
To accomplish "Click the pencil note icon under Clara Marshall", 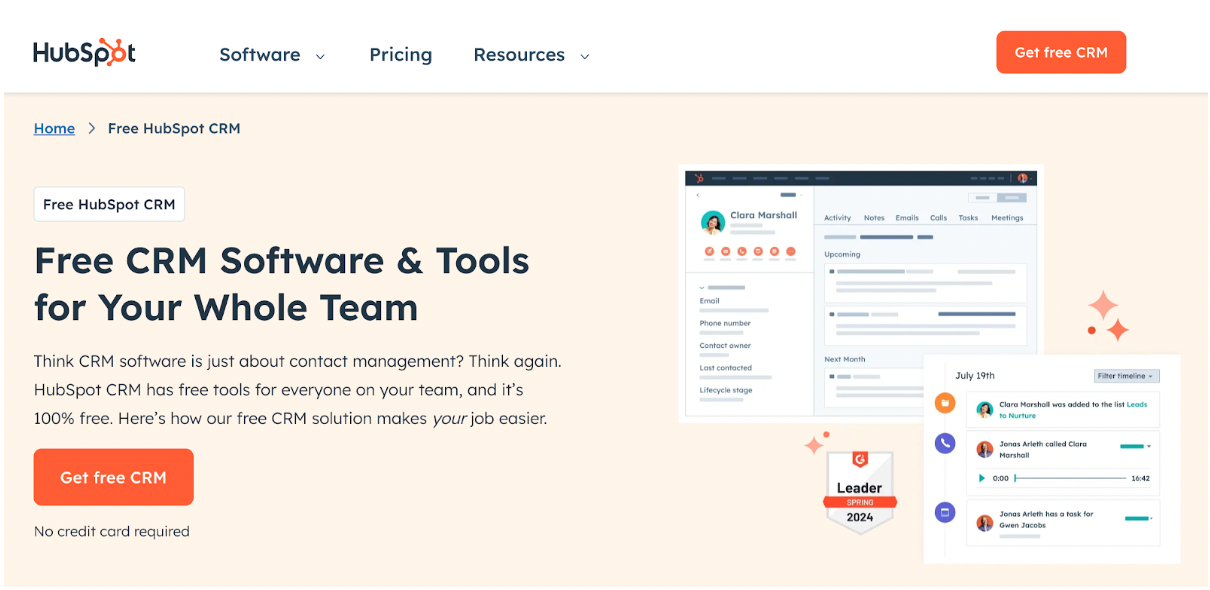I will [709, 251].
